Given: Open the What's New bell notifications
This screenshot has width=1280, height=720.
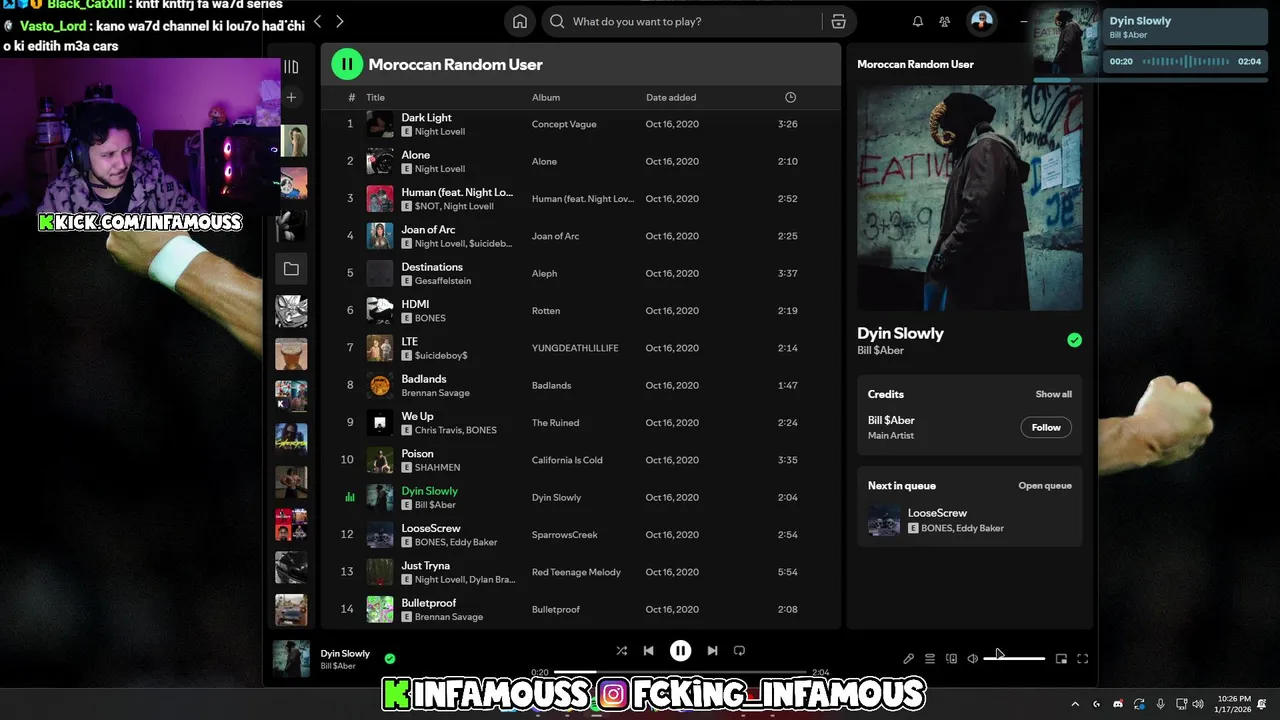Looking at the screenshot, I should point(918,21).
